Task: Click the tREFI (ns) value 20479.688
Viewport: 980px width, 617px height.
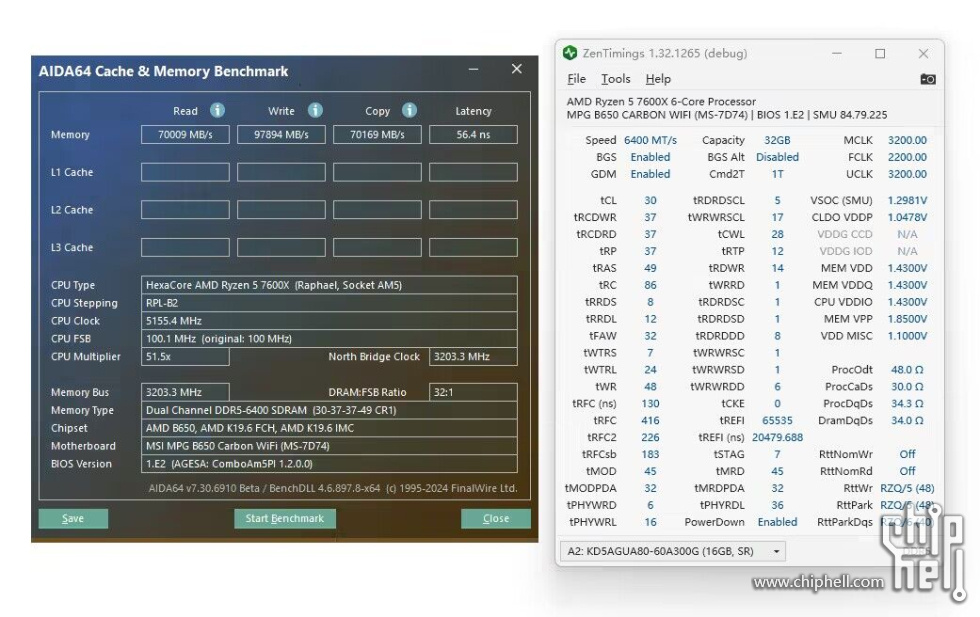Action: pos(777,437)
